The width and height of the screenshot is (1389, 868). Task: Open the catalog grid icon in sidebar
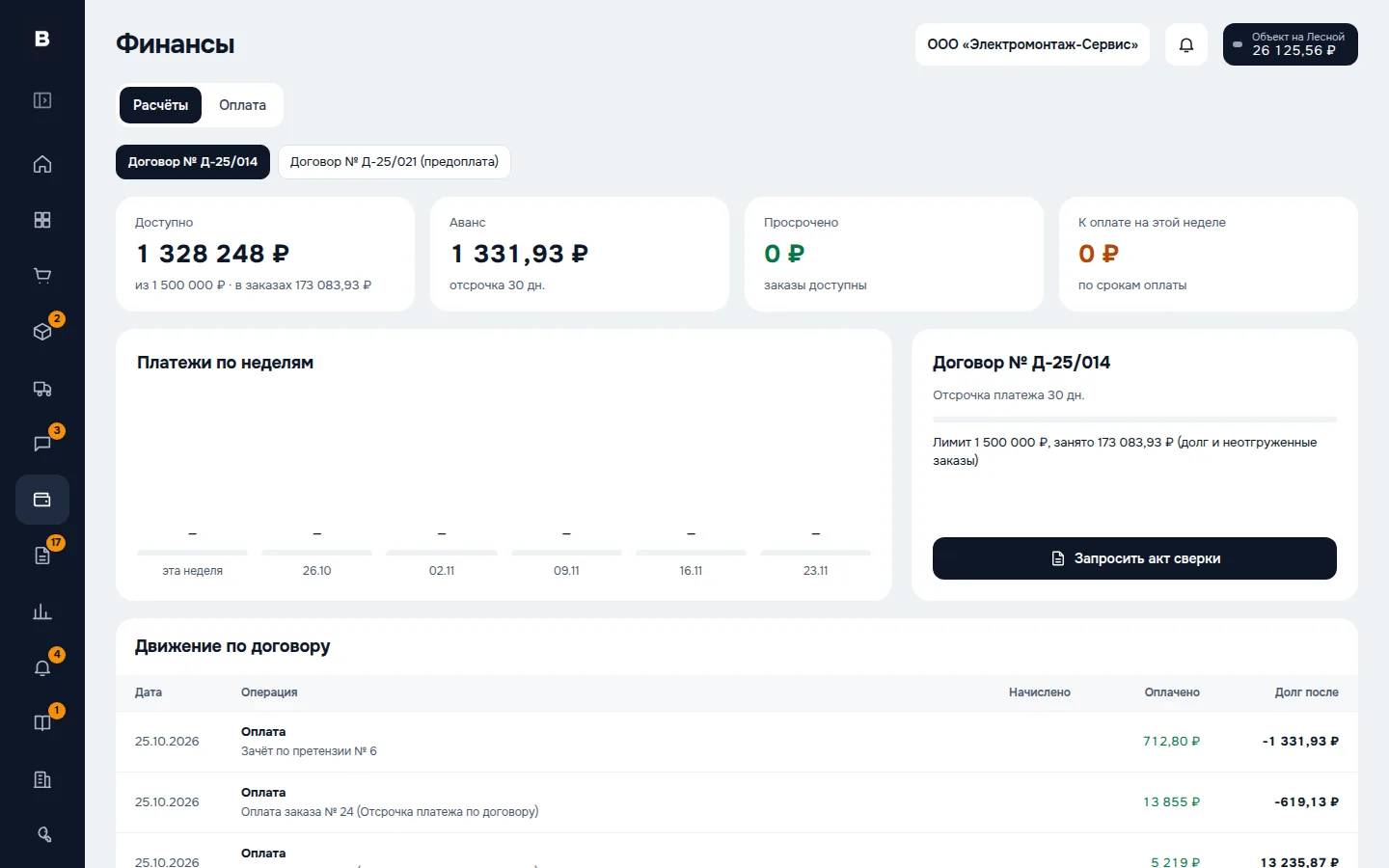(42, 220)
